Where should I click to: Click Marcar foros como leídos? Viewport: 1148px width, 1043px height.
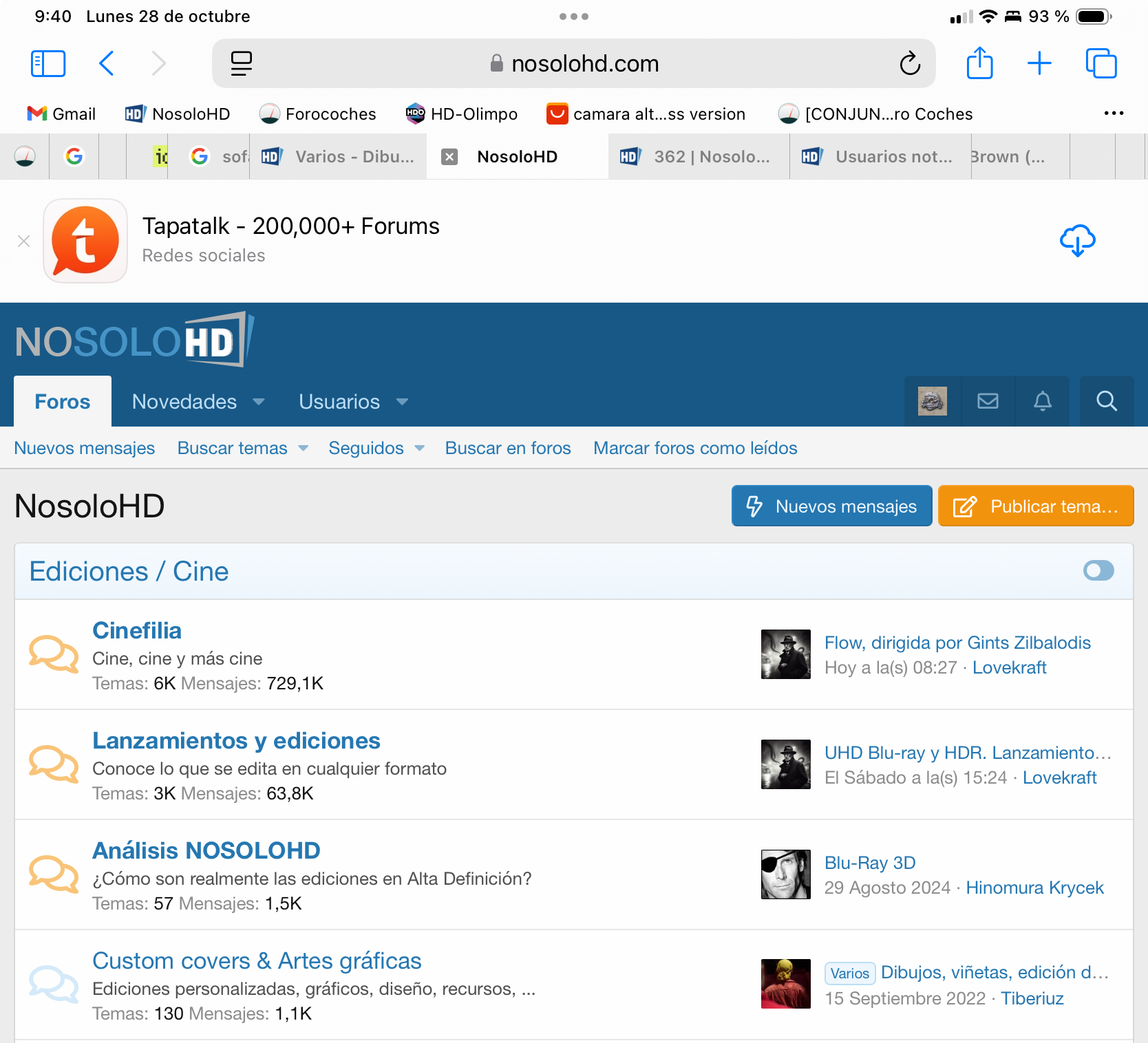tap(695, 448)
